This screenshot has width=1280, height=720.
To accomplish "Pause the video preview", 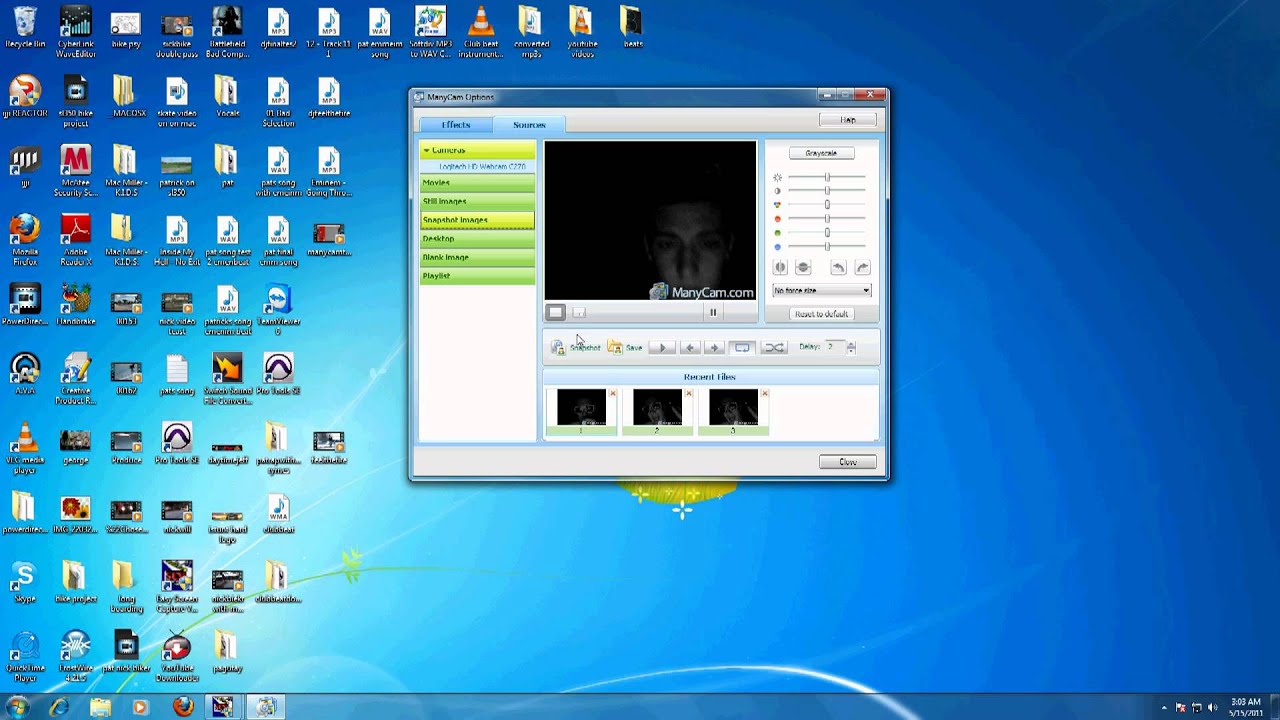I will coord(713,313).
